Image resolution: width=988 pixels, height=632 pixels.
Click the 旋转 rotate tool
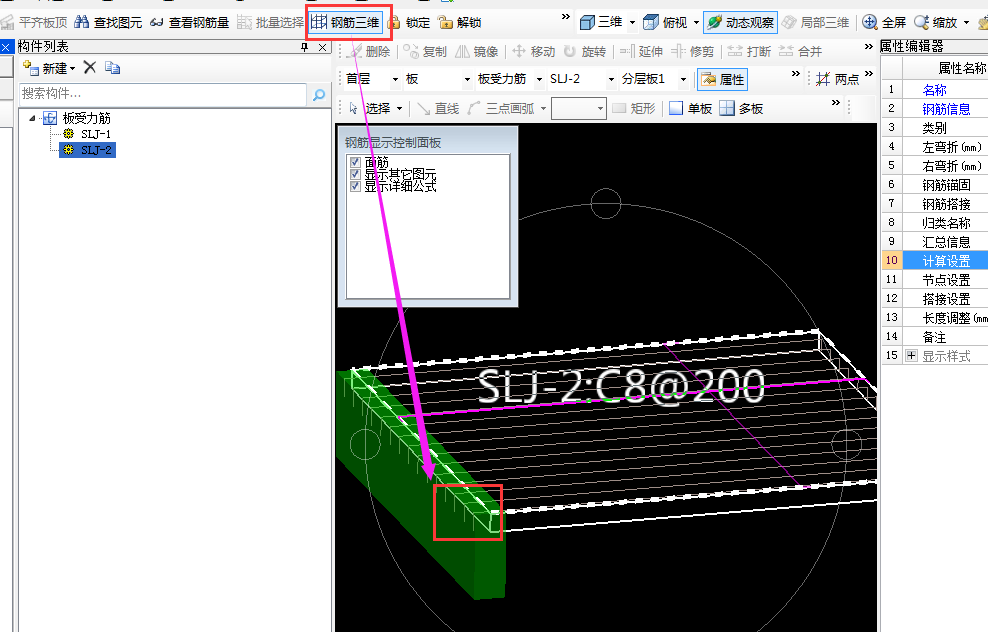[585, 52]
